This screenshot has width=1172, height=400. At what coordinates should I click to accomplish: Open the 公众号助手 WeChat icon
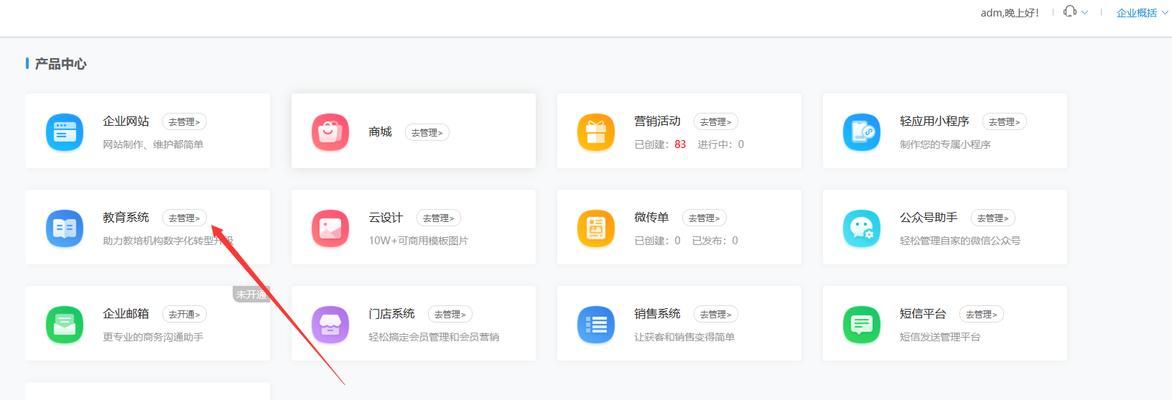[x=862, y=228]
